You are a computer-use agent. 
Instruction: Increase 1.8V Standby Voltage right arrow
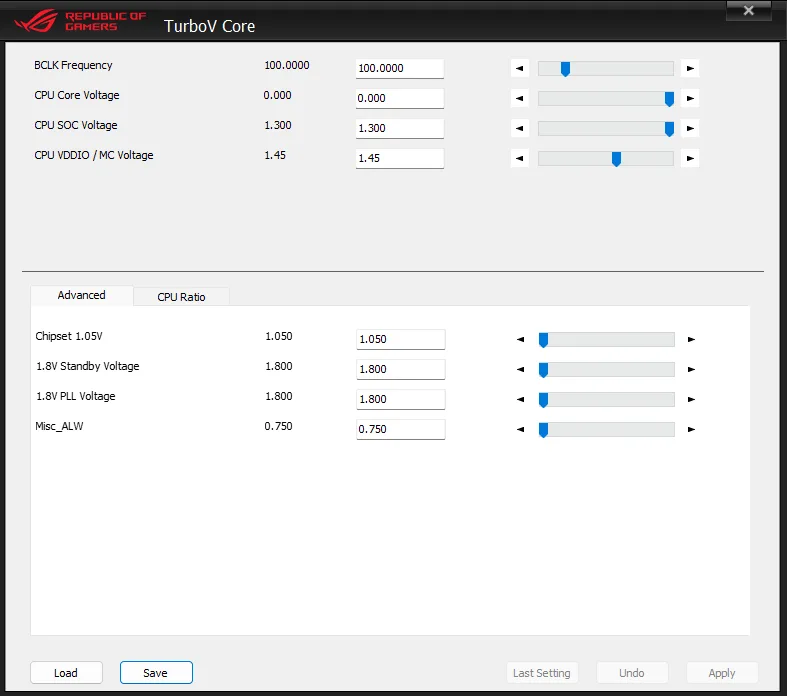(x=691, y=370)
